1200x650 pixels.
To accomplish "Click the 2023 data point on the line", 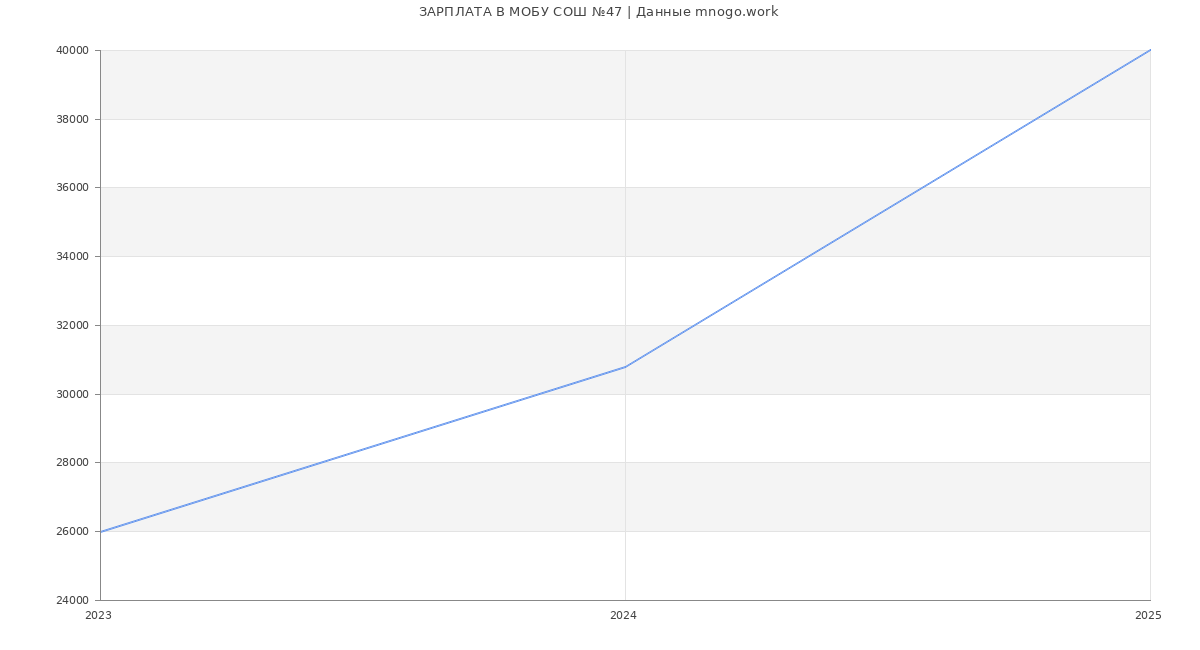I will pos(101,531).
